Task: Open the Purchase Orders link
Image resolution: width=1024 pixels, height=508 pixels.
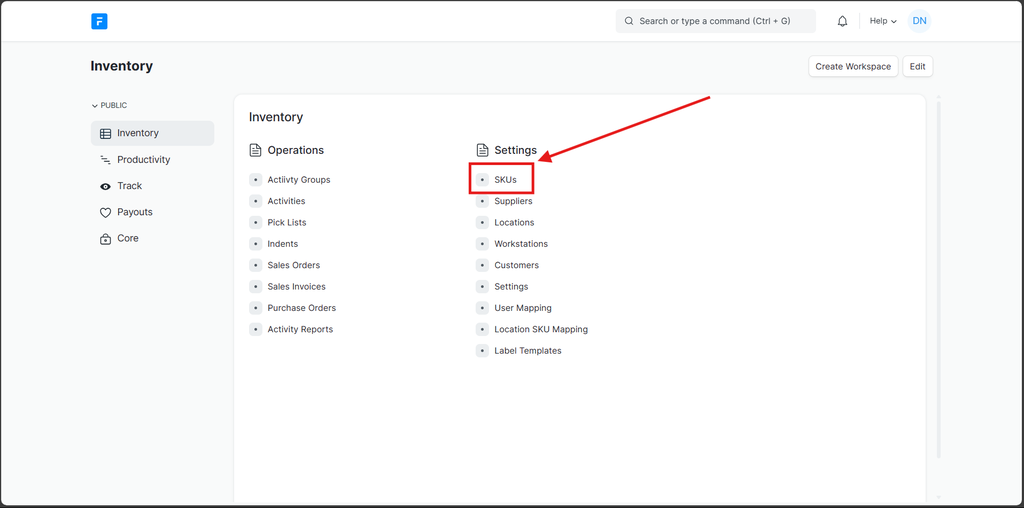Action: coord(302,308)
